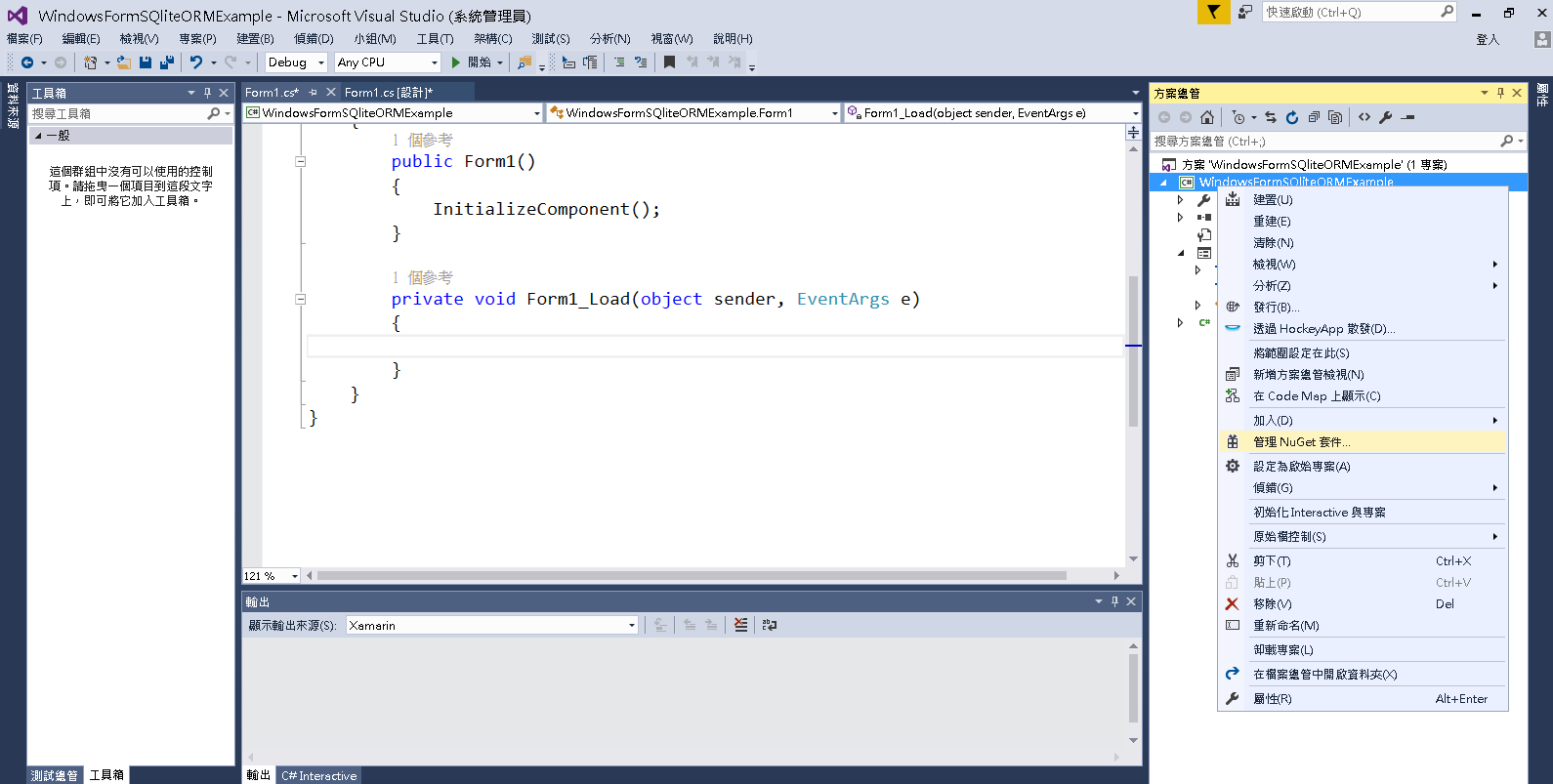1553x784 pixels.
Task: Toggle auto-hide pin on the Solution Explorer panel
Action: click(x=1500, y=93)
